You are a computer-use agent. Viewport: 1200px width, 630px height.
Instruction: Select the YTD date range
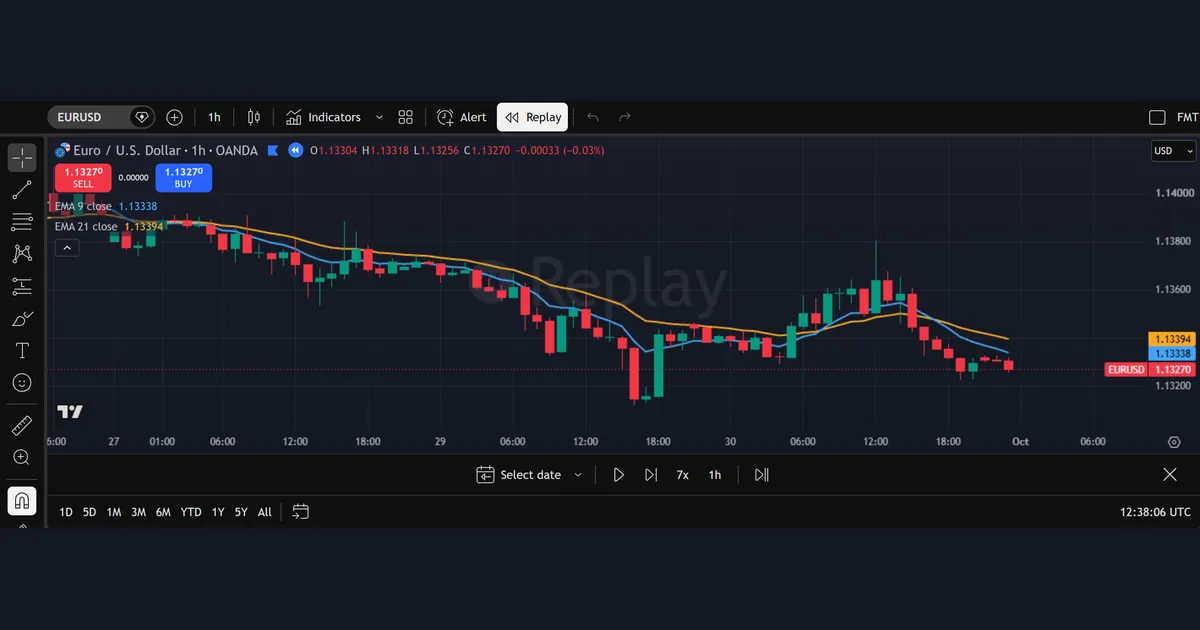coord(191,512)
